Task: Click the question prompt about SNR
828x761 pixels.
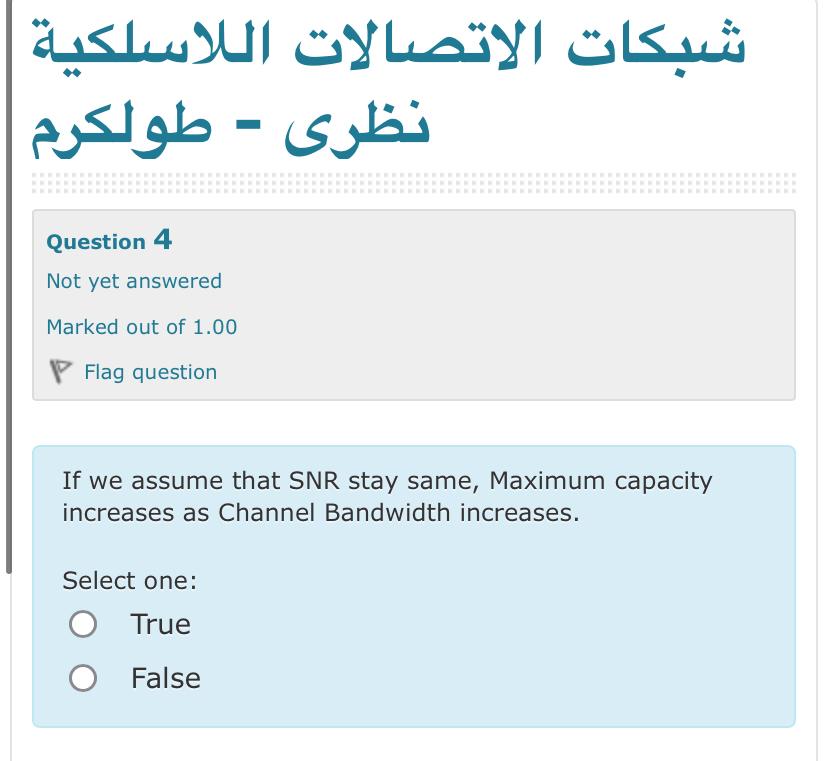Action: [387, 496]
